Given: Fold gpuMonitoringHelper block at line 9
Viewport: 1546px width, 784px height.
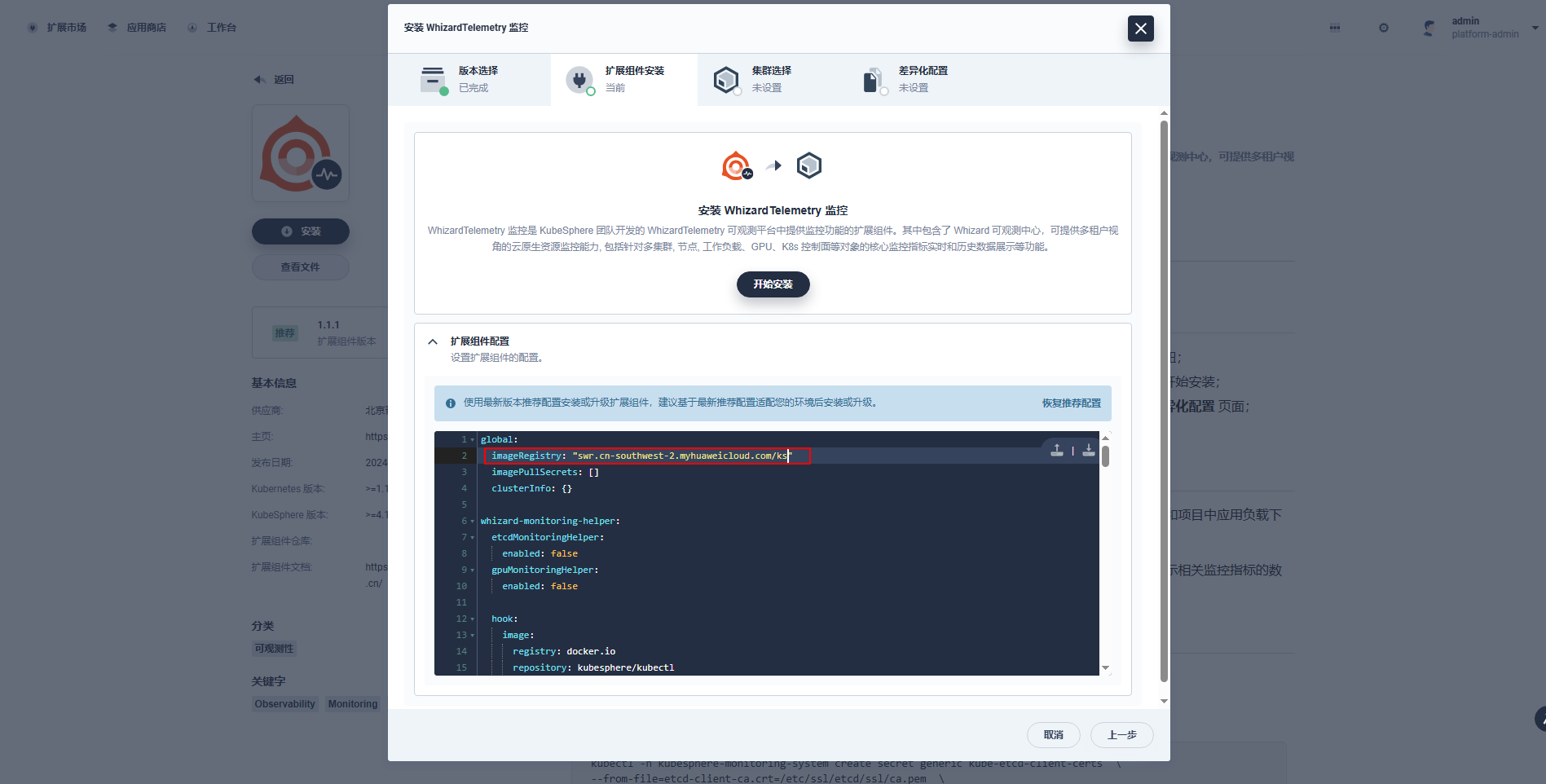Looking at the screenshot, I should point(472,570).
